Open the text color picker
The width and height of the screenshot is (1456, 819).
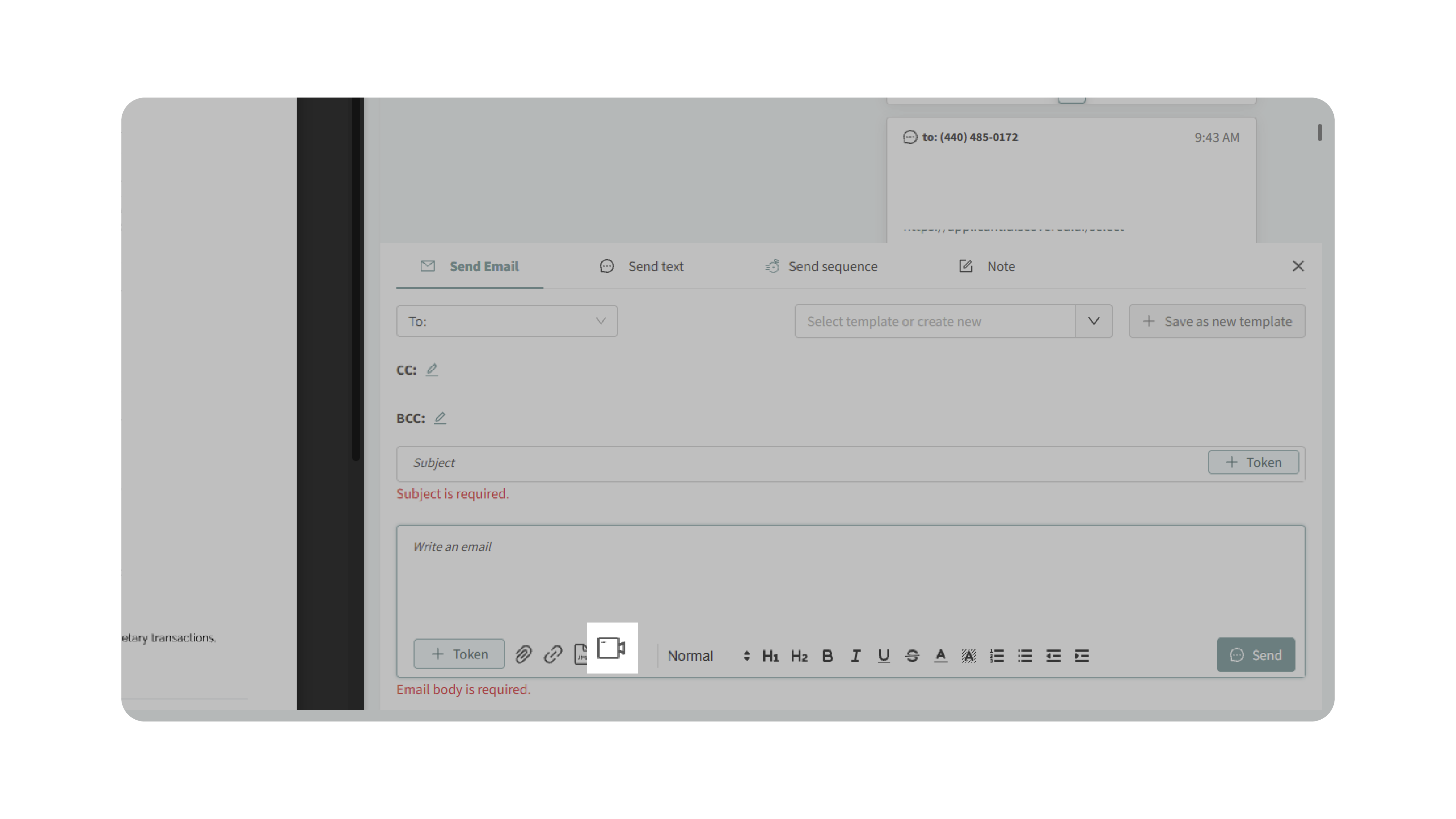941,656
